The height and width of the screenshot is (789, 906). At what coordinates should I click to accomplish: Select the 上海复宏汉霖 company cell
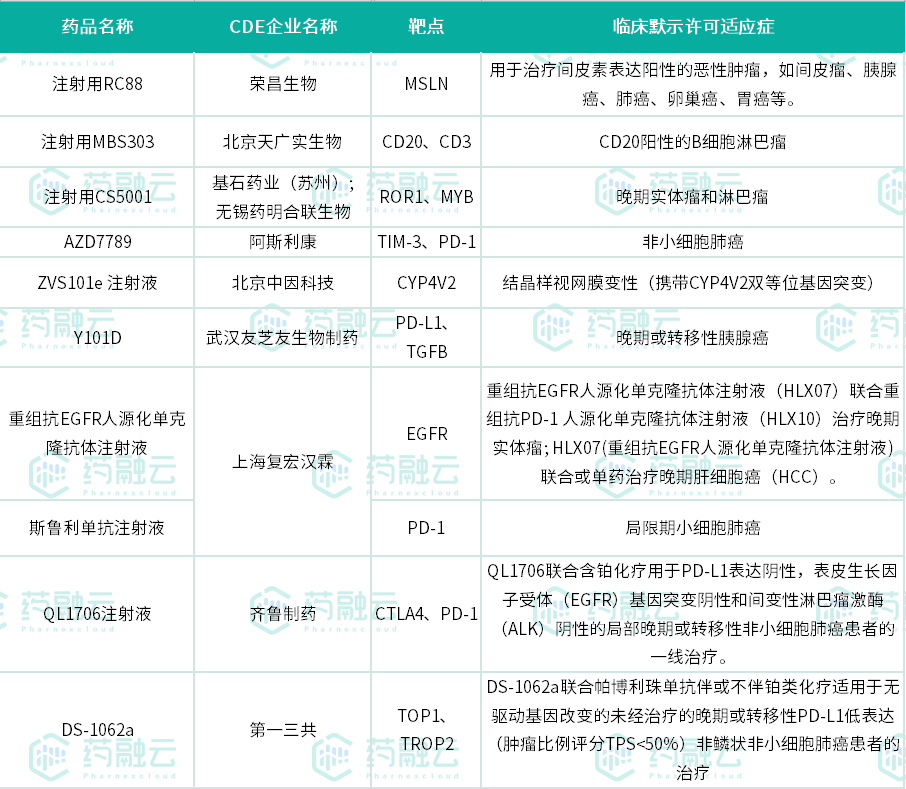click(283, 462)
